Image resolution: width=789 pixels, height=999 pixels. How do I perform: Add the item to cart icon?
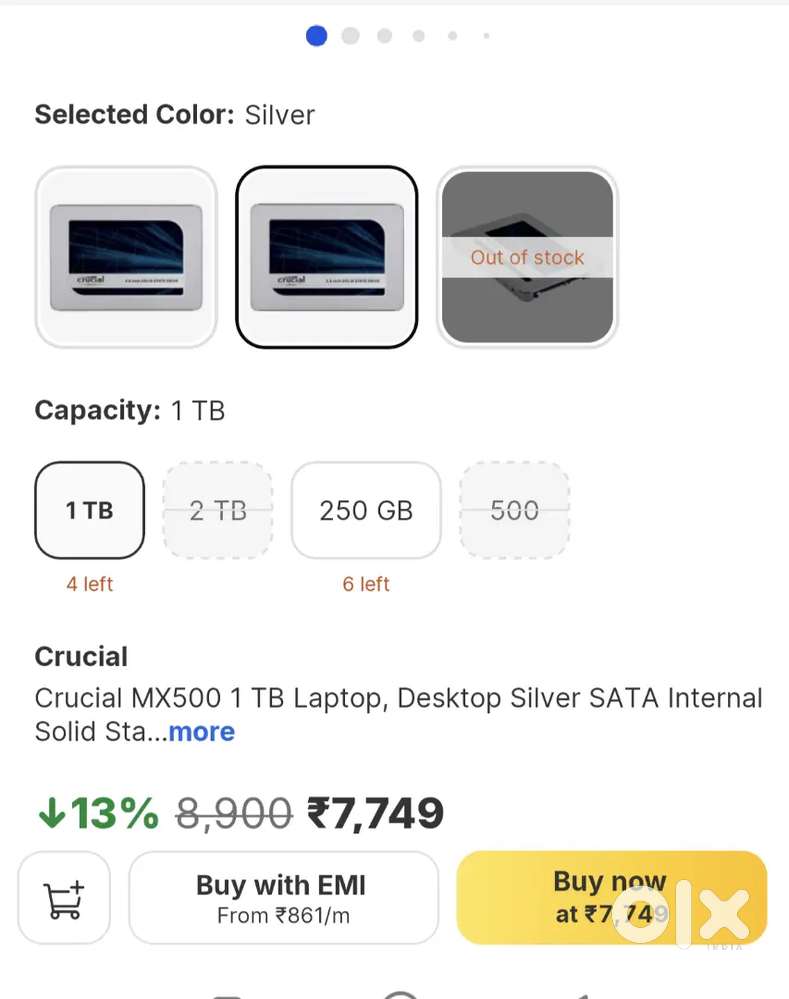(x=64, y=898)
